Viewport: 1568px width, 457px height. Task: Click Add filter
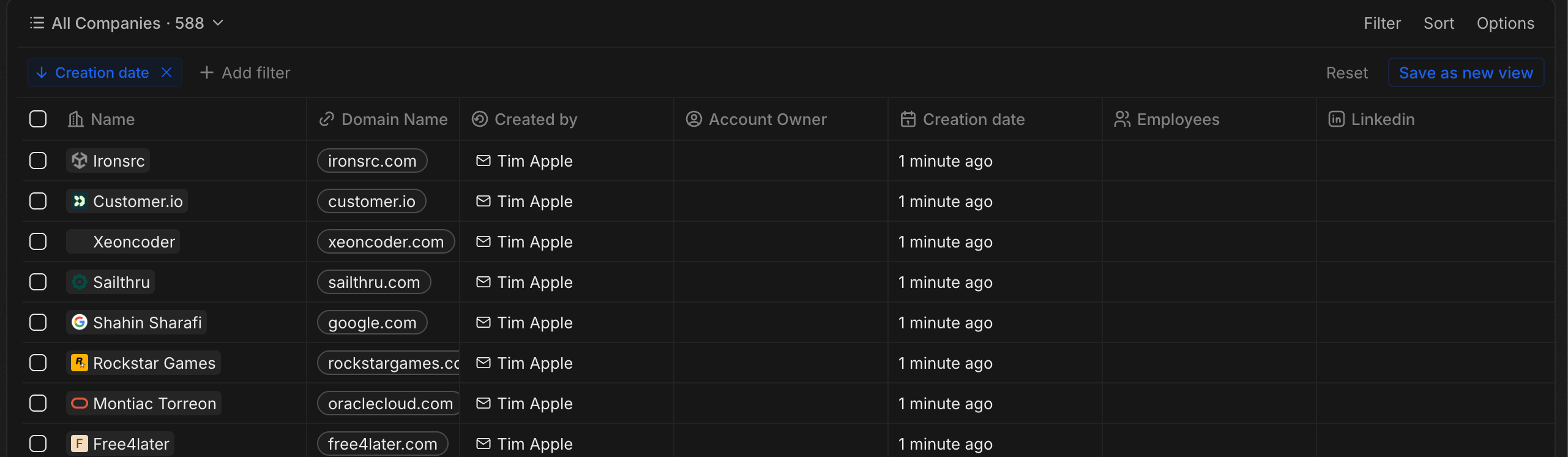(x=245, y=72)
